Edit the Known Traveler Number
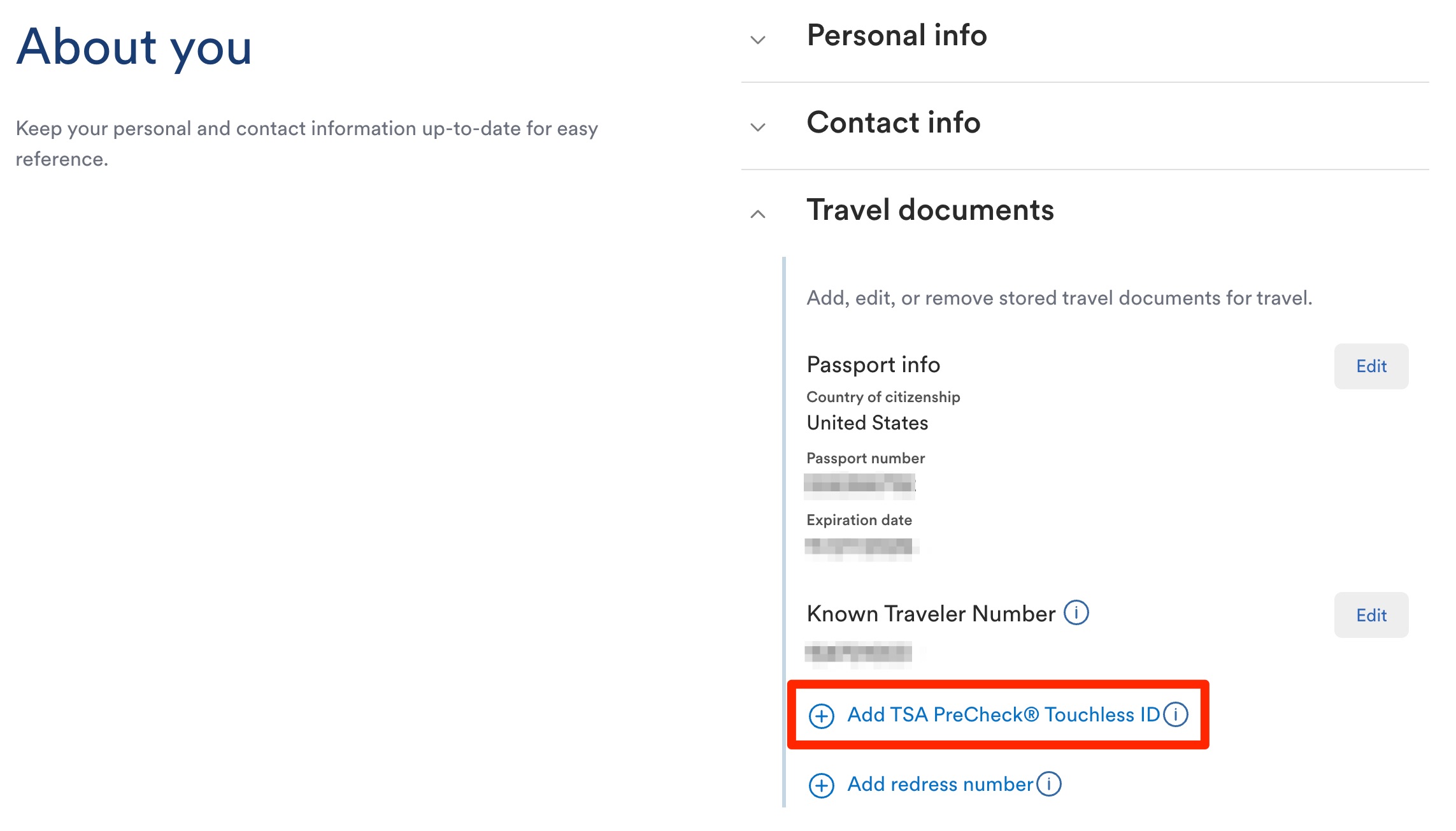This screenshot has width=1456, height=831. coord(1371,615)
